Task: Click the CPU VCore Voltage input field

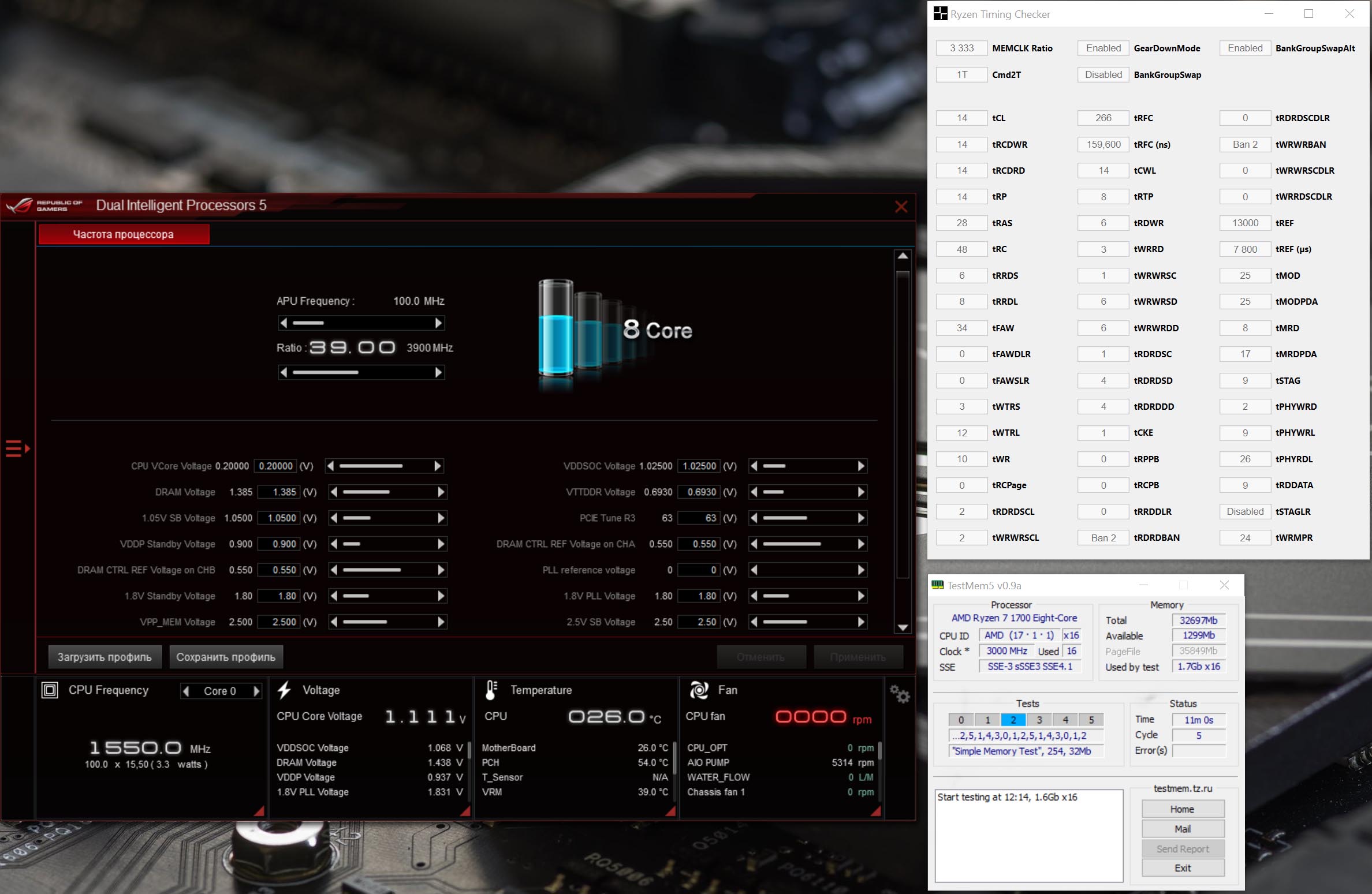Action: [275, 466]
